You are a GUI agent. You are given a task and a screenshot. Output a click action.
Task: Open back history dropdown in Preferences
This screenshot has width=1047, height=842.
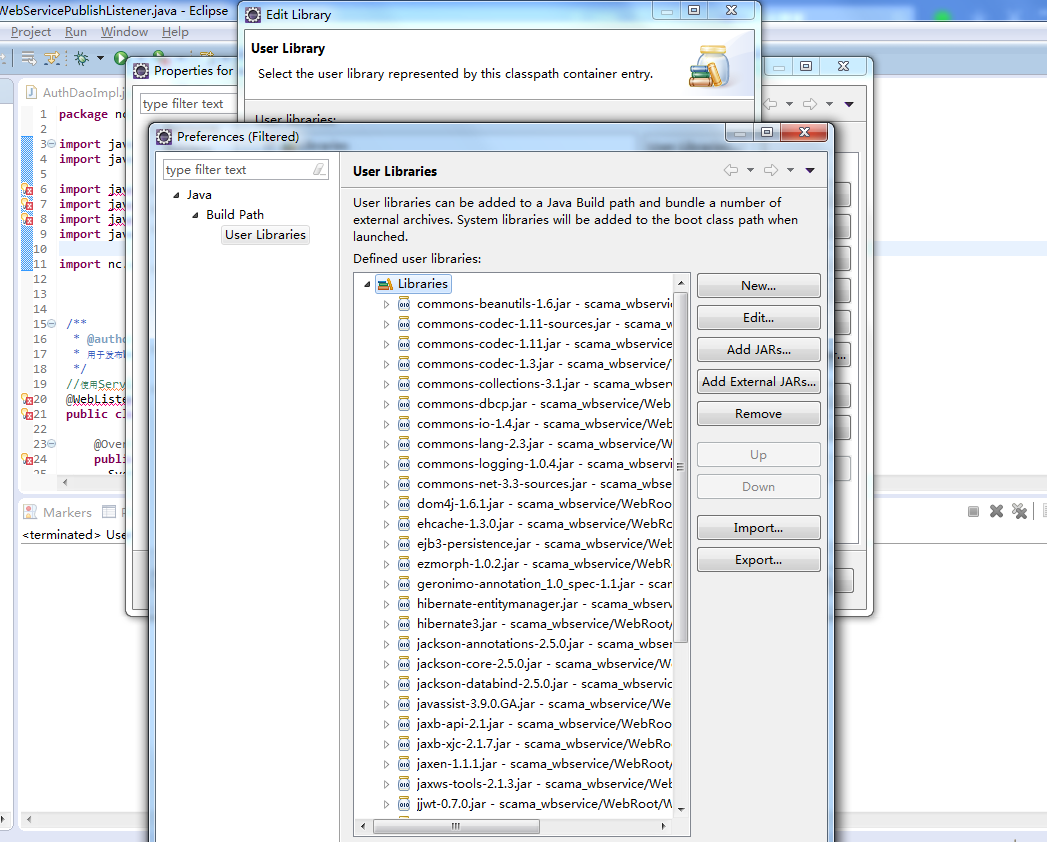(x=751, y=170)
